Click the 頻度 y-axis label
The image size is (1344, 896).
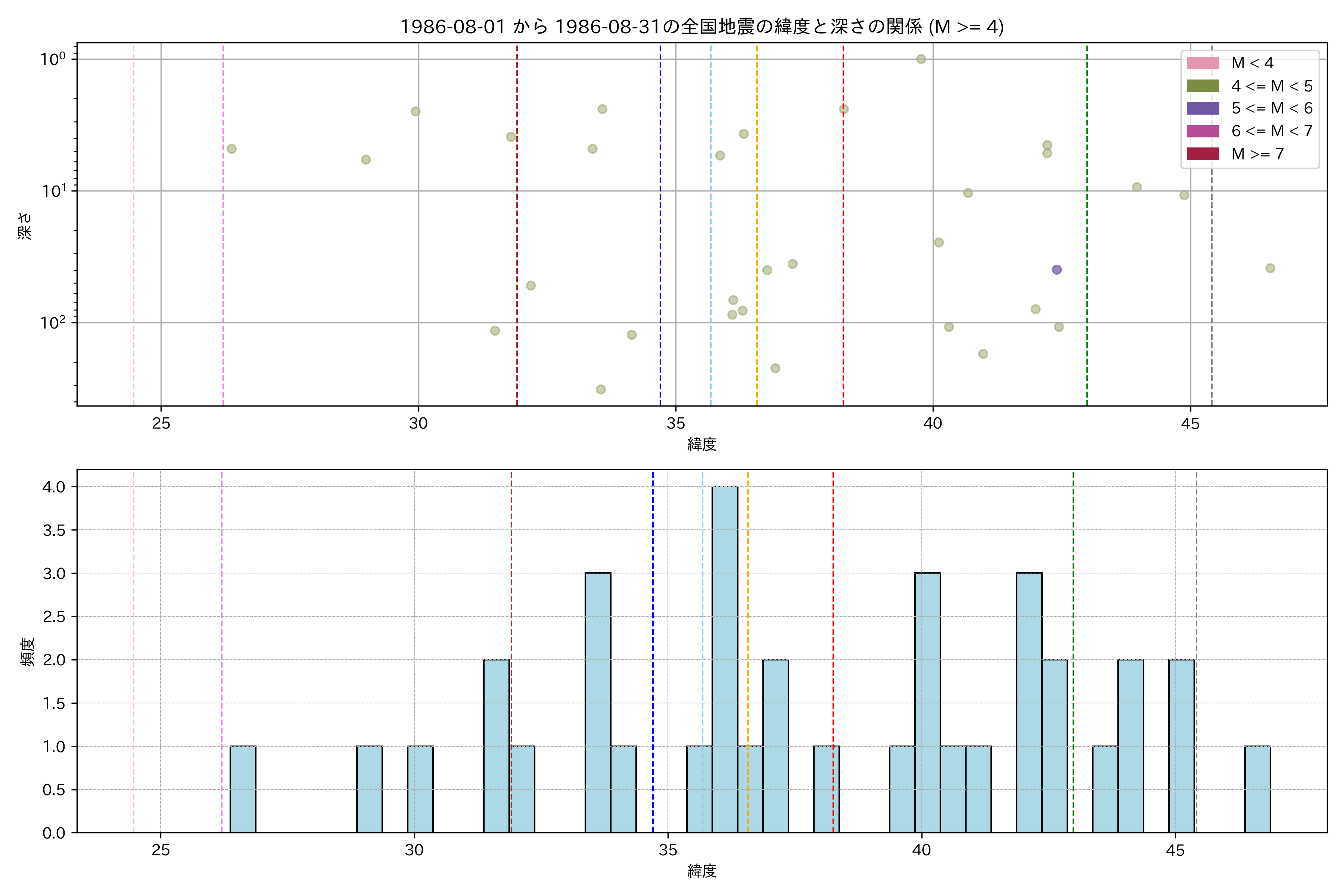[x=27, y=651]
